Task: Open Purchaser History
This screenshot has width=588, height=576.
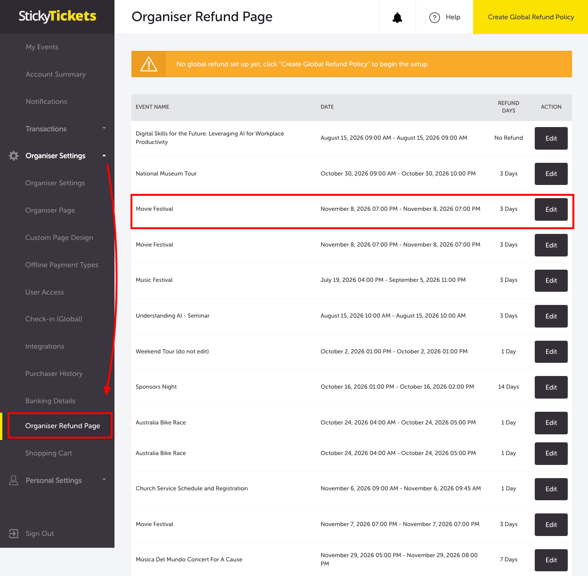Action: tap(54, 374)
